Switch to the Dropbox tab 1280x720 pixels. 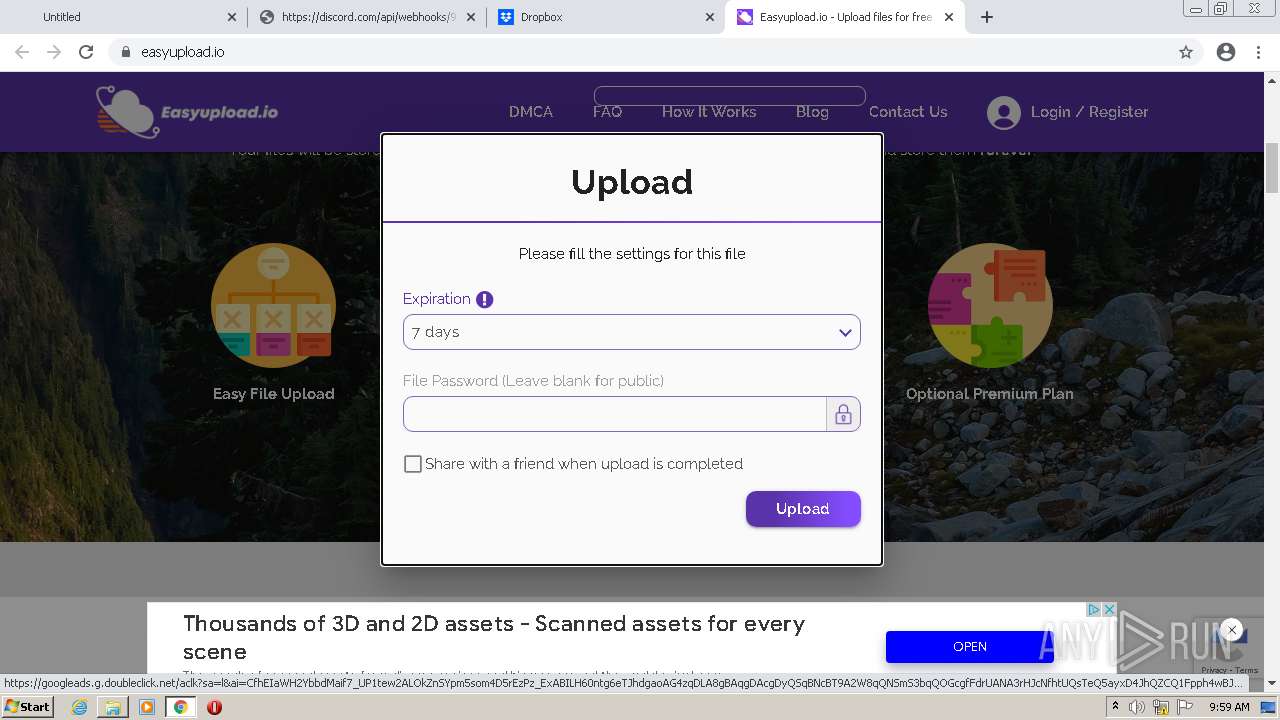(605, 17)
